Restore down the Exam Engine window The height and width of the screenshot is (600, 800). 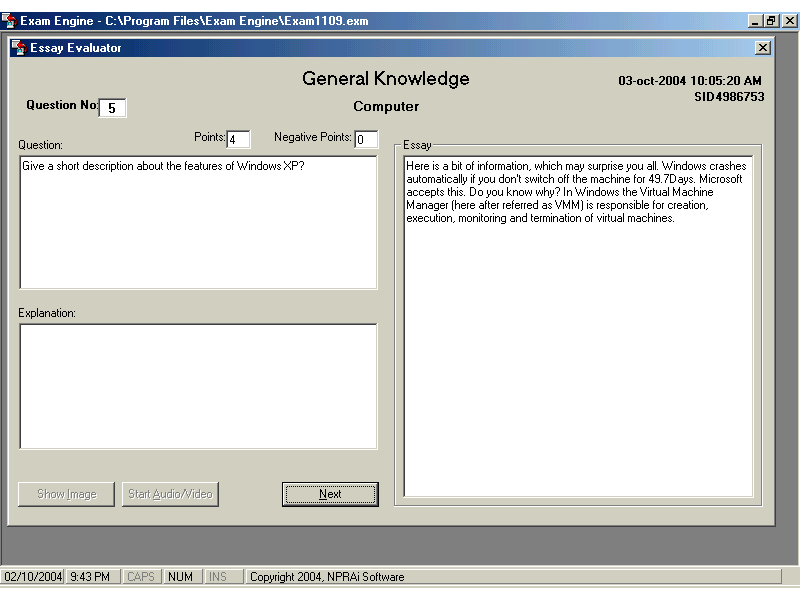pos(771,20)
